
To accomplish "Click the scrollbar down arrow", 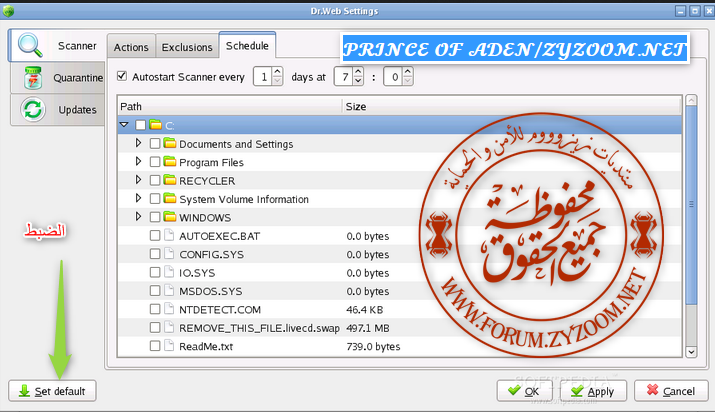I will [x=691, y=352].
